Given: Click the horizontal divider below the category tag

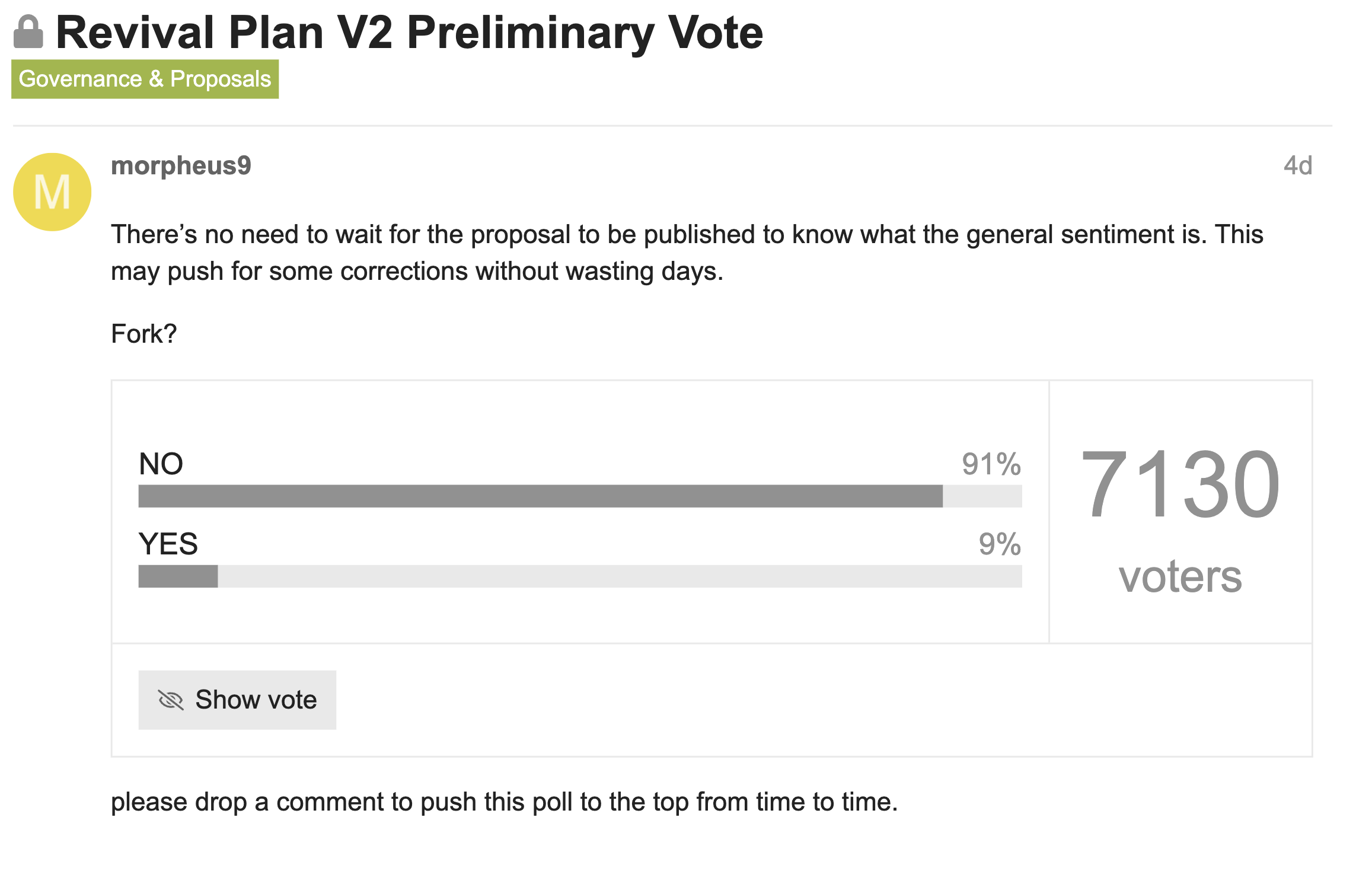Looking at the screenshot, I should tap(672, 126).
